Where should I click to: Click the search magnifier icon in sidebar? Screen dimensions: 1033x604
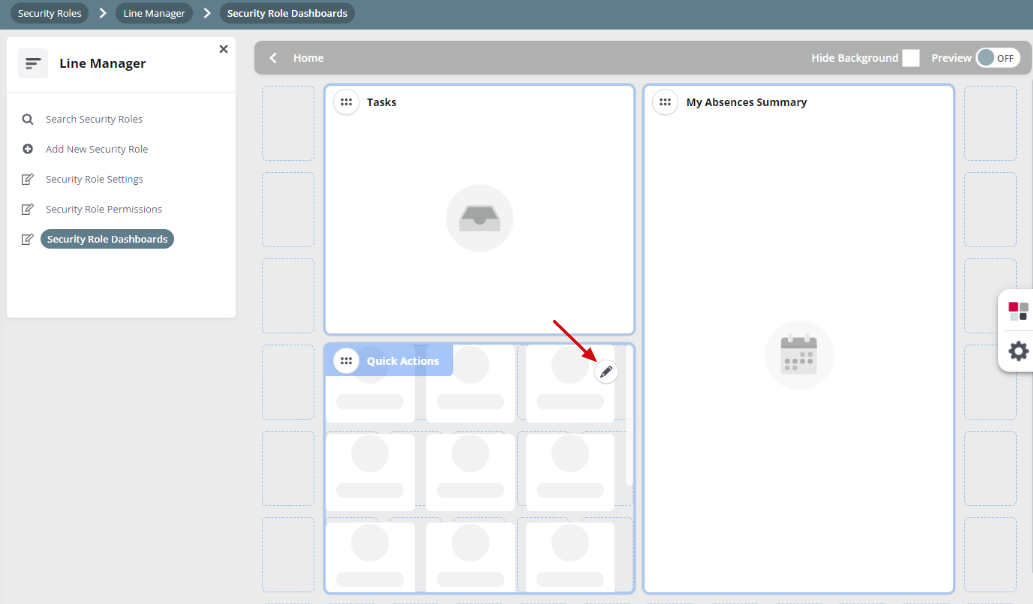point(28,120)
